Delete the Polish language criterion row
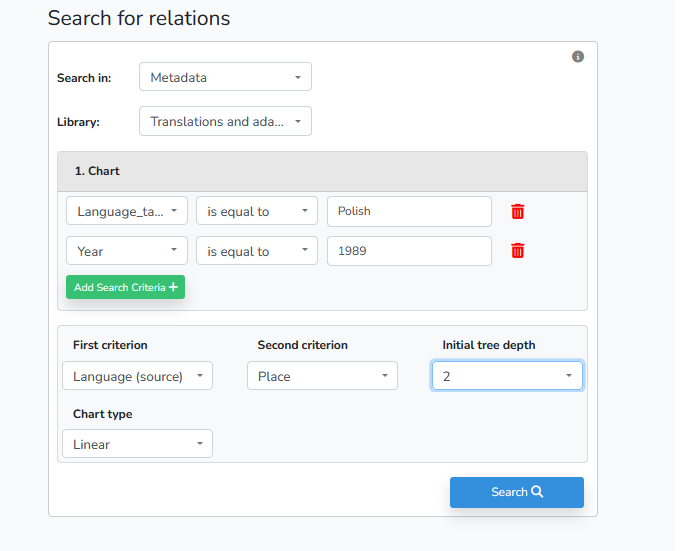 coord(517,211)
